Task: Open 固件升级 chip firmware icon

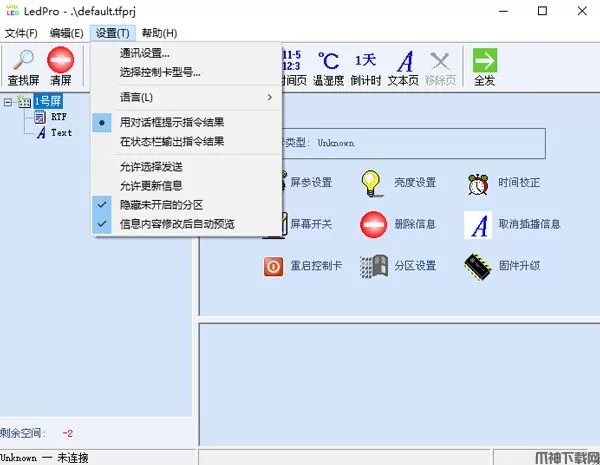Action: pyautogui.click(x=478, y=267)
